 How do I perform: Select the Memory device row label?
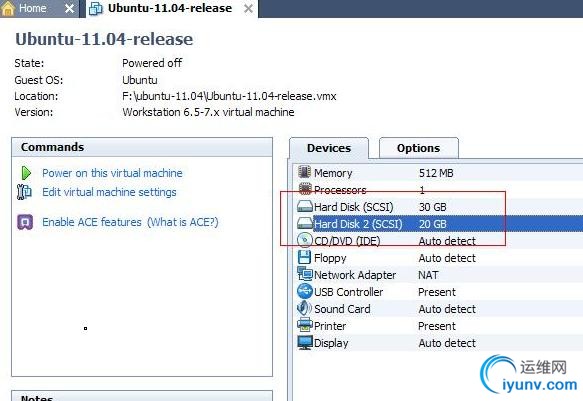pyautogui.click(x=333, y=173)
